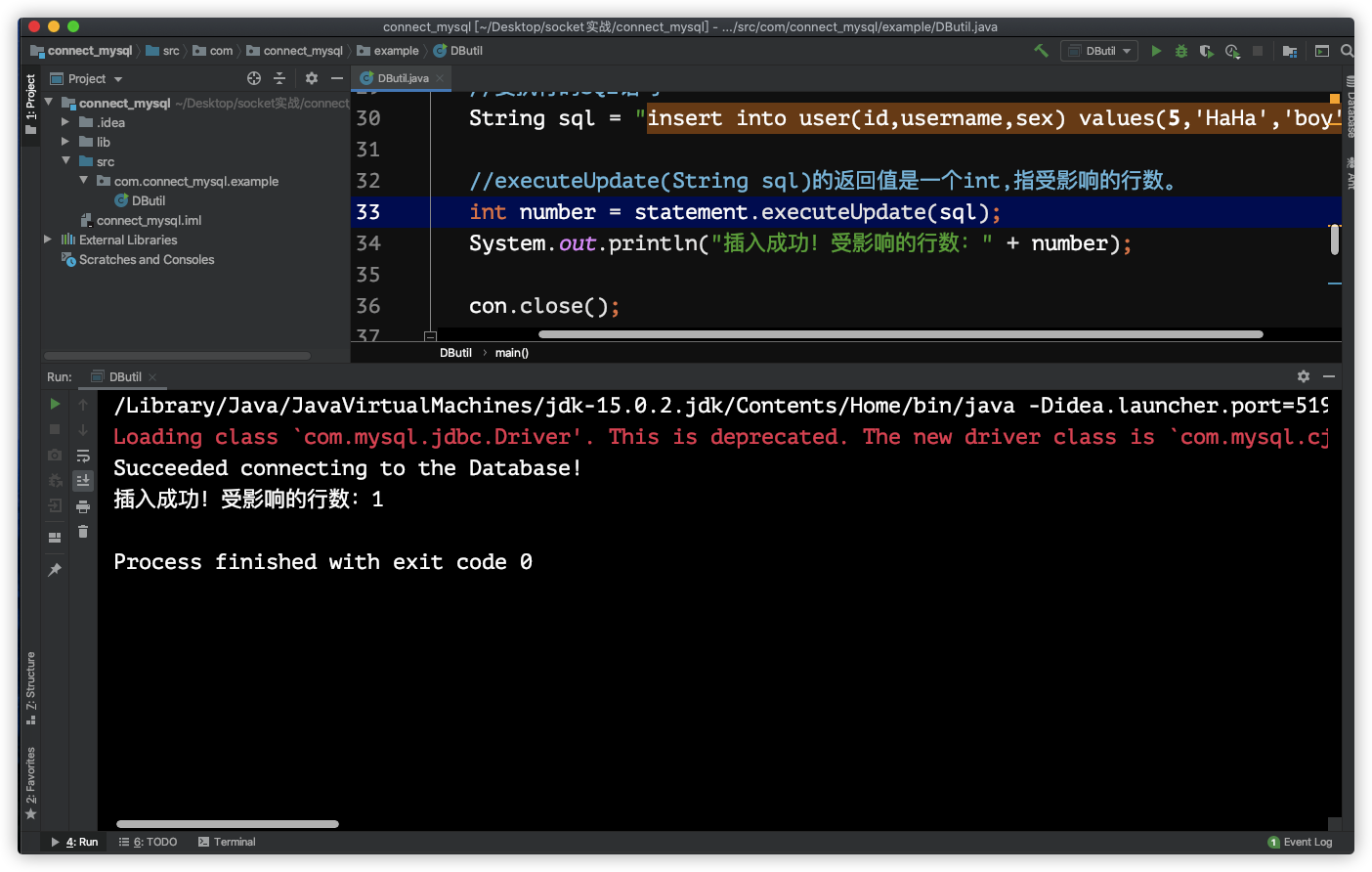Open the TODO tool window
Screen dimensions: 1372x872
click(149, 842)
